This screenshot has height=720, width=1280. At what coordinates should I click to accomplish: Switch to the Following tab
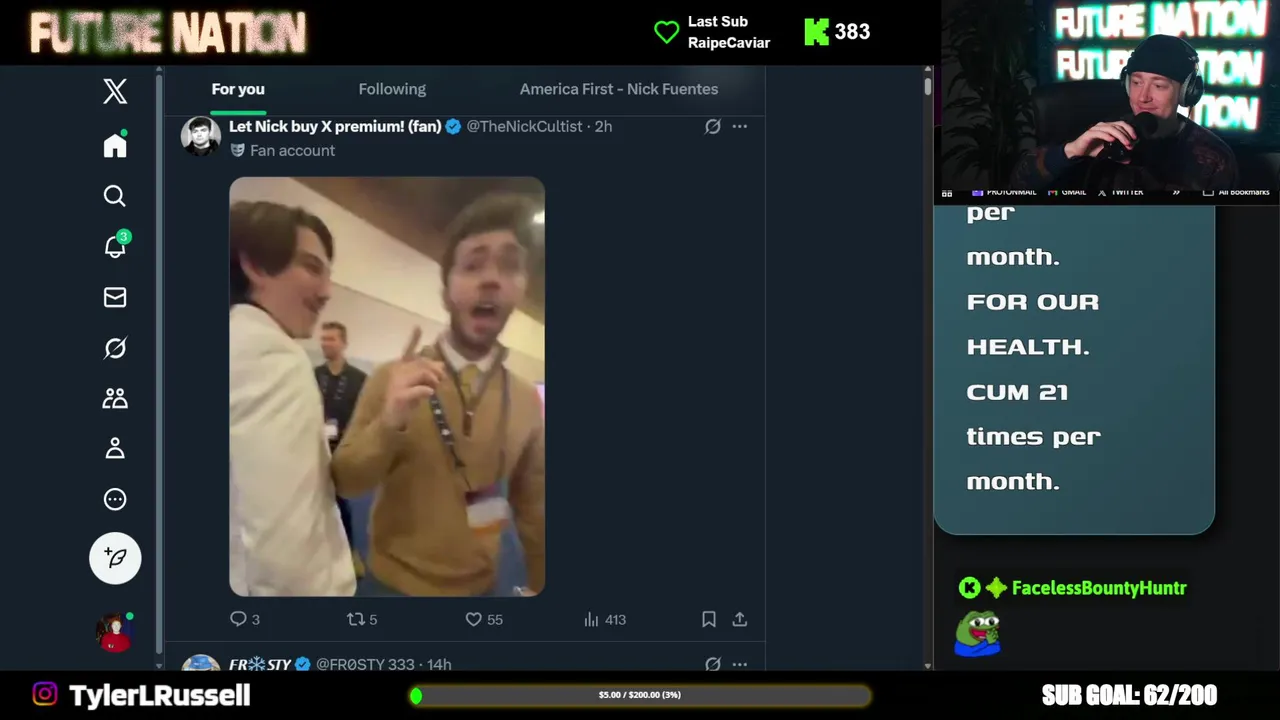coord(392,89)
